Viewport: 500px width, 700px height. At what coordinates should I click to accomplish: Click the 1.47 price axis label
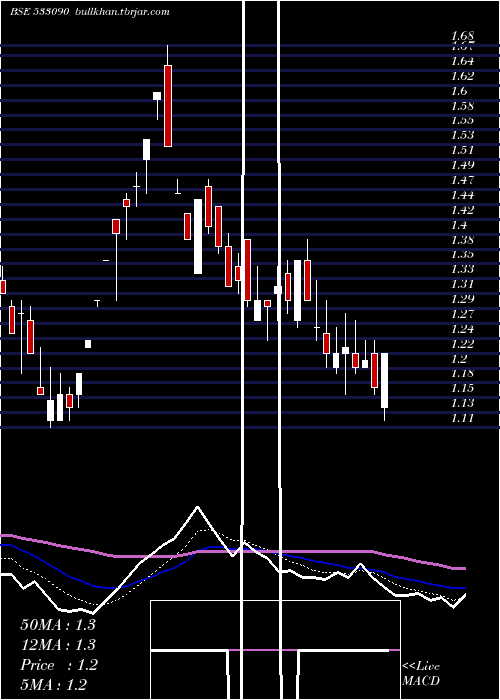click(x=462, y=180)
